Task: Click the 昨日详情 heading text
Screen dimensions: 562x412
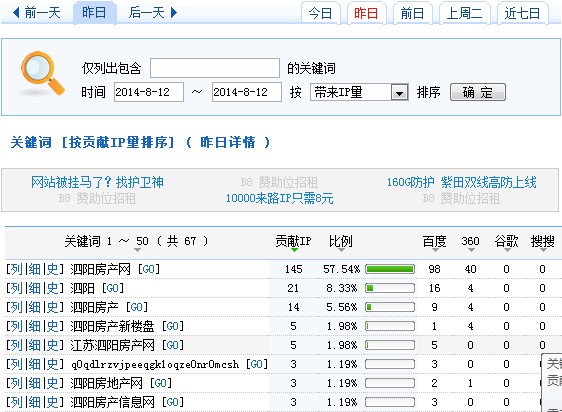Action: coord(228,142)
